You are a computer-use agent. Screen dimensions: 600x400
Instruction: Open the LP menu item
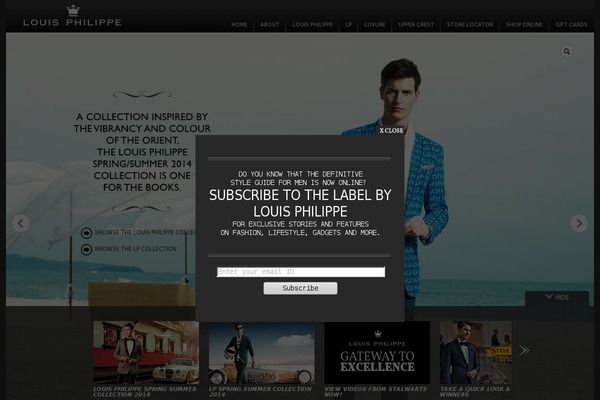[x=349, y=24]
